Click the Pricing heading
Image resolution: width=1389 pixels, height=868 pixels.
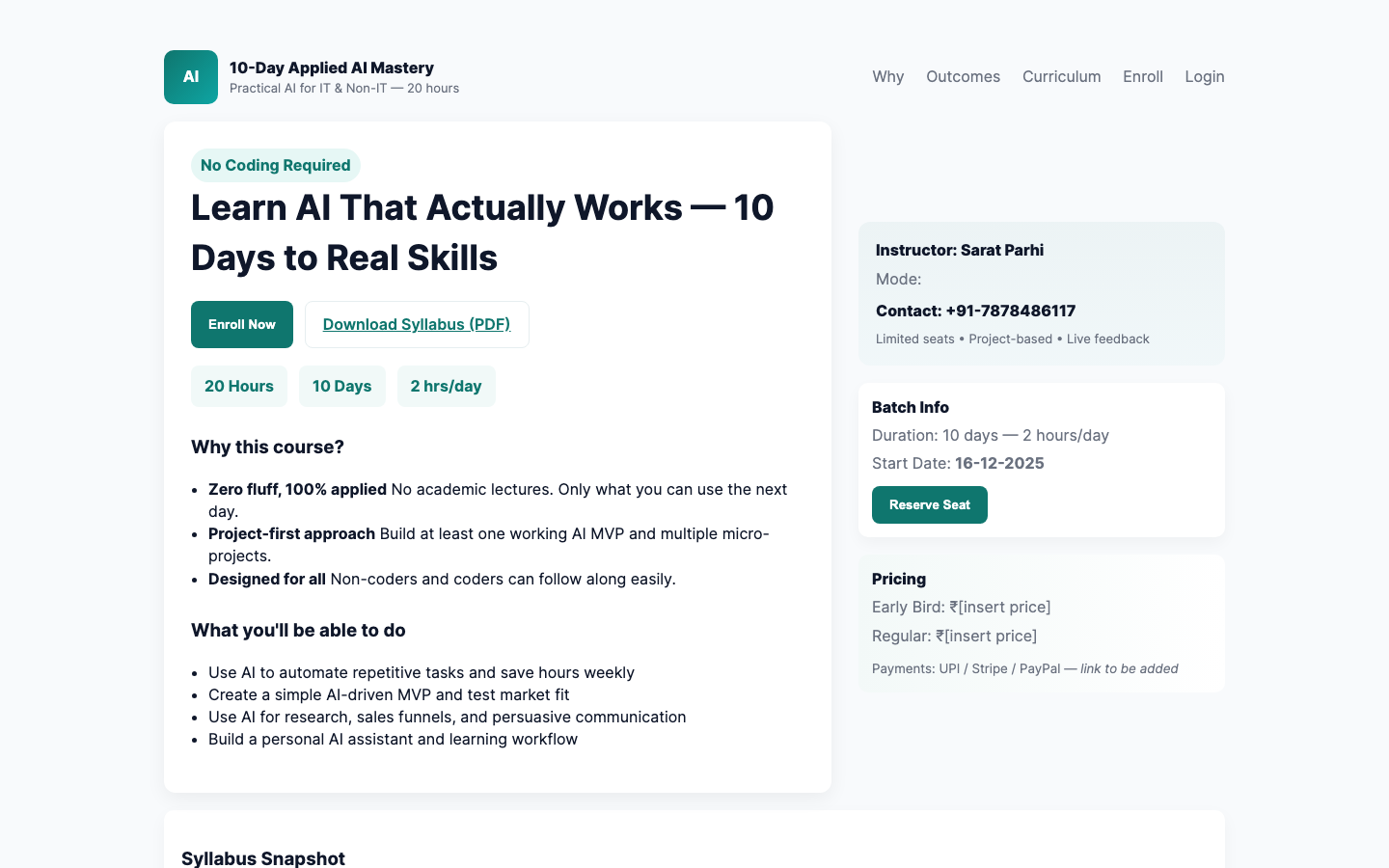click(899, 579)
